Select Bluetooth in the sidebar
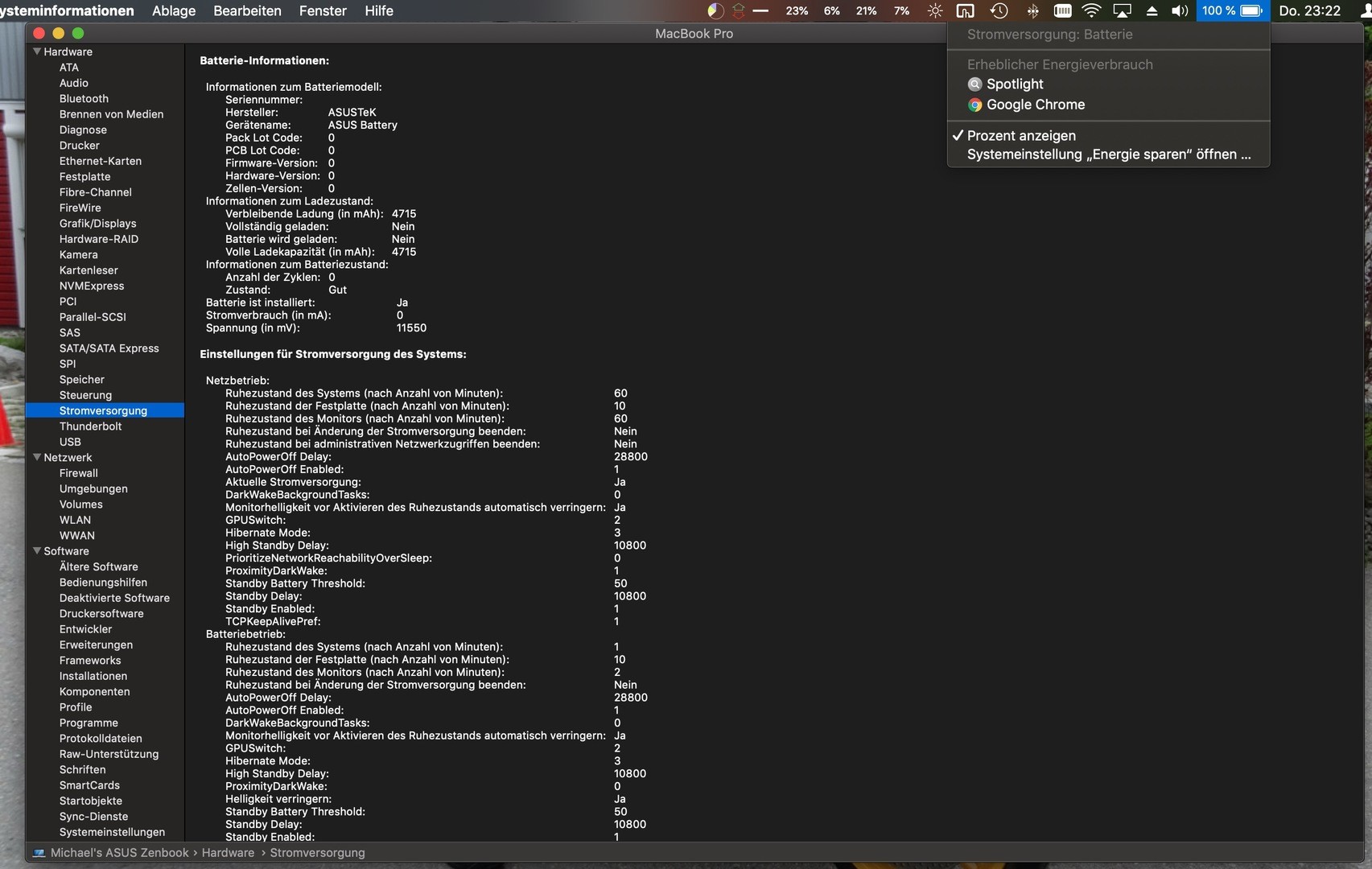 [84, 99]
